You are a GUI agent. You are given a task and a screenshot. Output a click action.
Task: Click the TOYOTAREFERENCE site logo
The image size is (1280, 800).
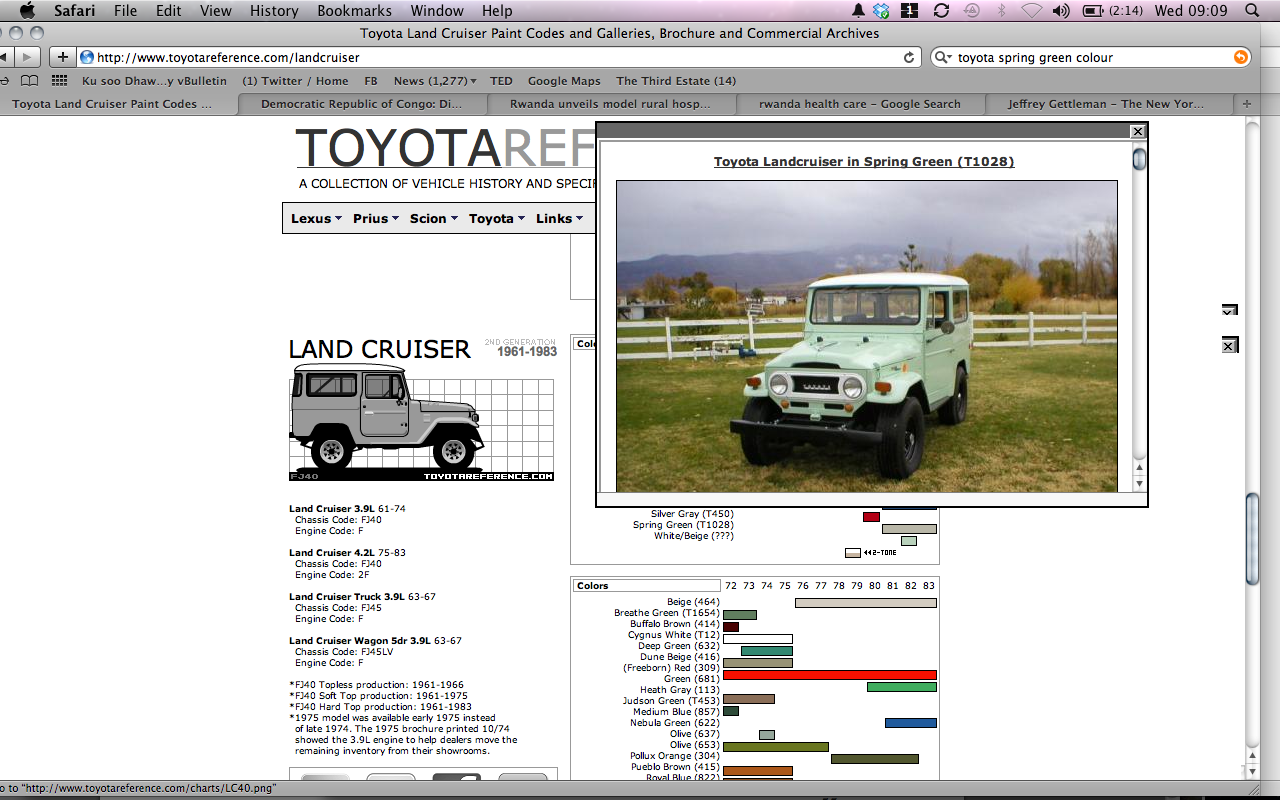pos(445,148)
